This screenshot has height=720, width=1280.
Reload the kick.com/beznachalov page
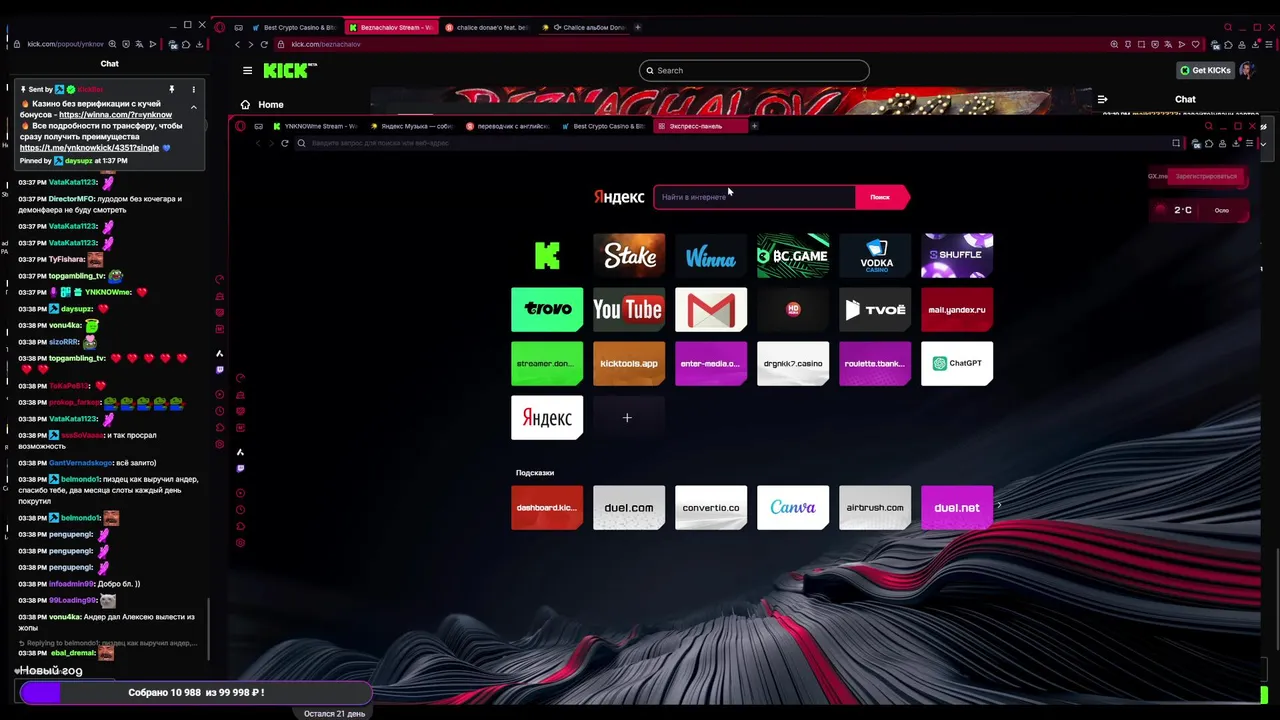264,44
